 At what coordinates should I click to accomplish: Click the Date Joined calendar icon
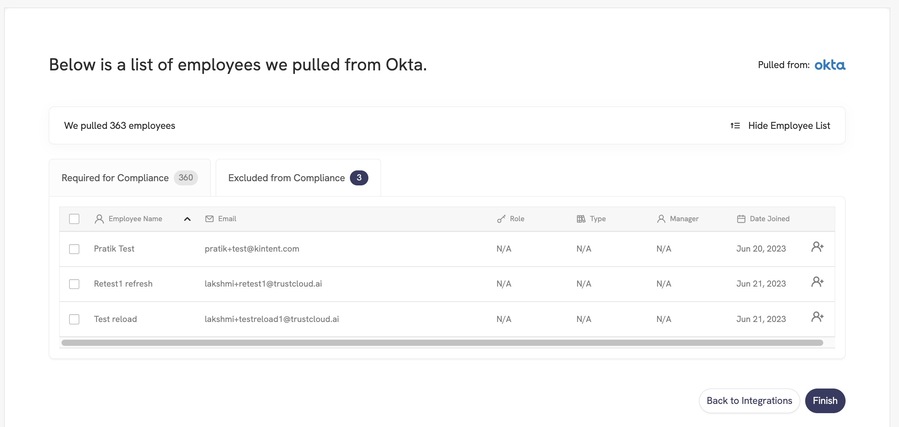[x=741, y=219]
